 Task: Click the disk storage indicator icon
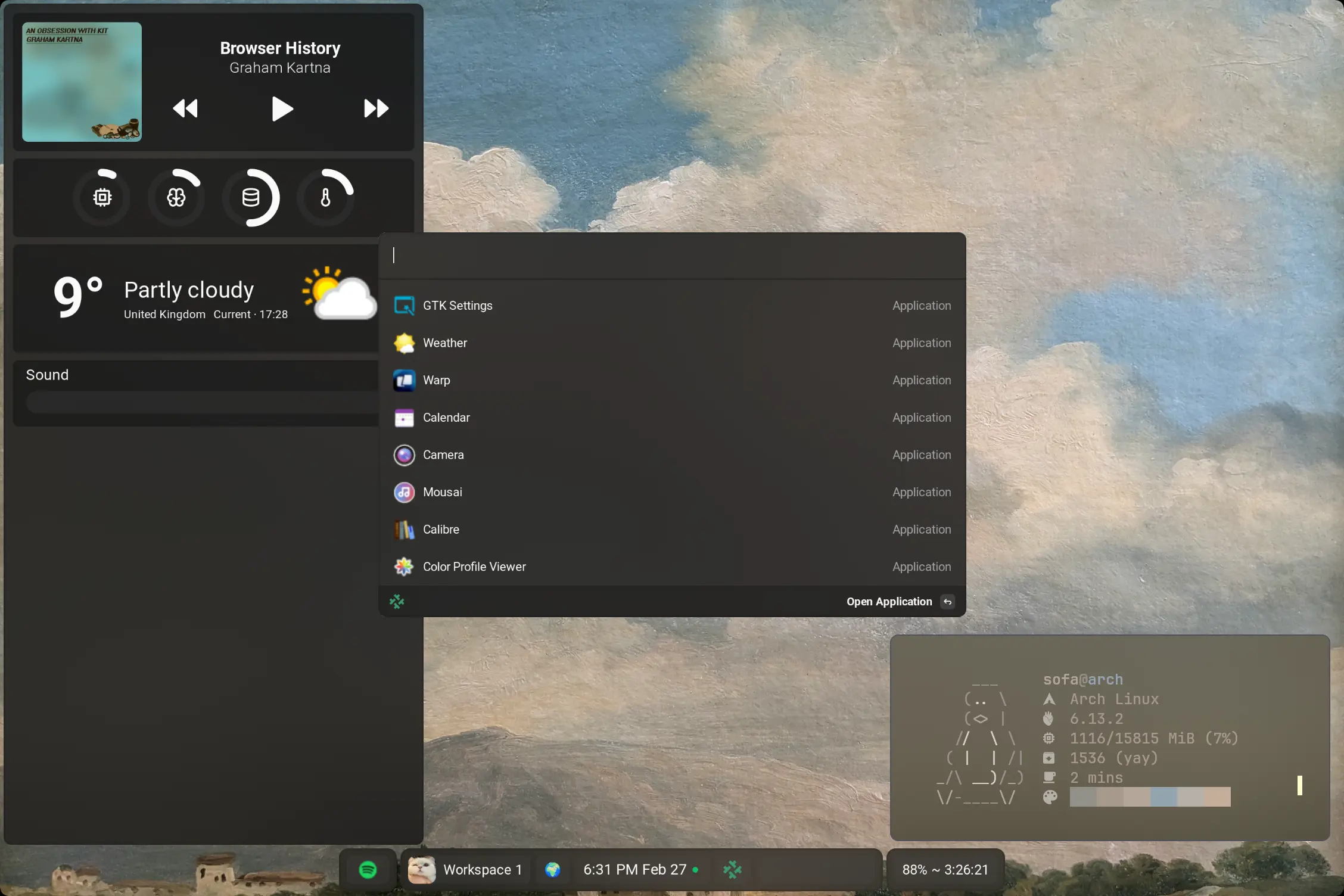coord(251,197)
